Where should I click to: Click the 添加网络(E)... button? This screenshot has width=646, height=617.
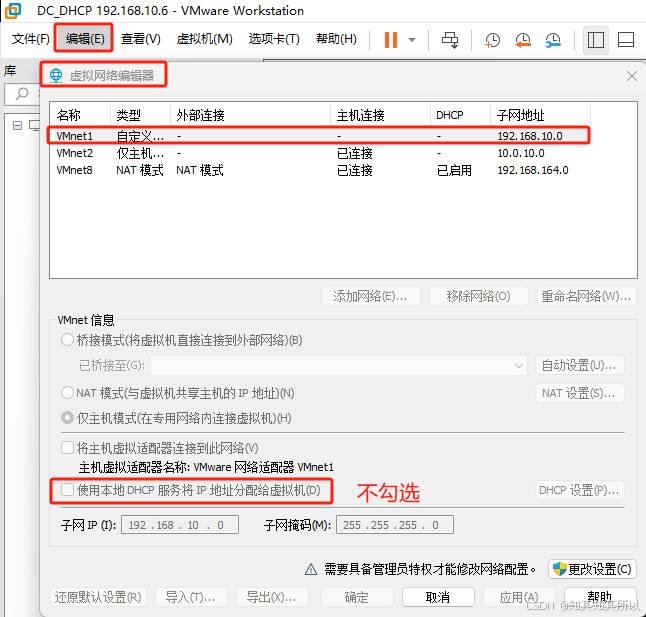370,296
